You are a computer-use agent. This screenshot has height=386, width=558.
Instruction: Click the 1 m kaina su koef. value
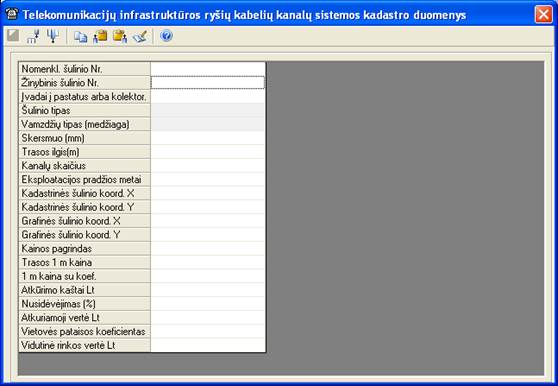coord(207,276)
